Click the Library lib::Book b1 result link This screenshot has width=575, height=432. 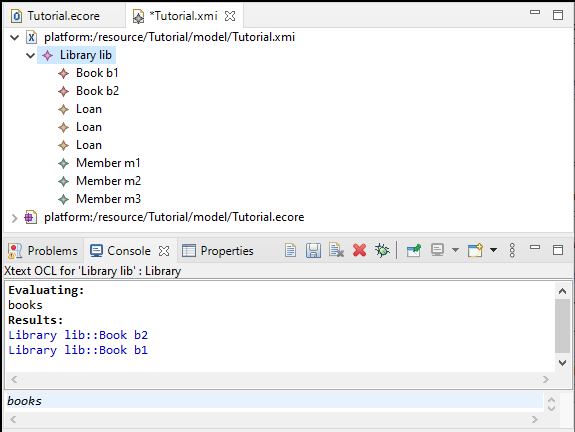click(x=78, y=350)
